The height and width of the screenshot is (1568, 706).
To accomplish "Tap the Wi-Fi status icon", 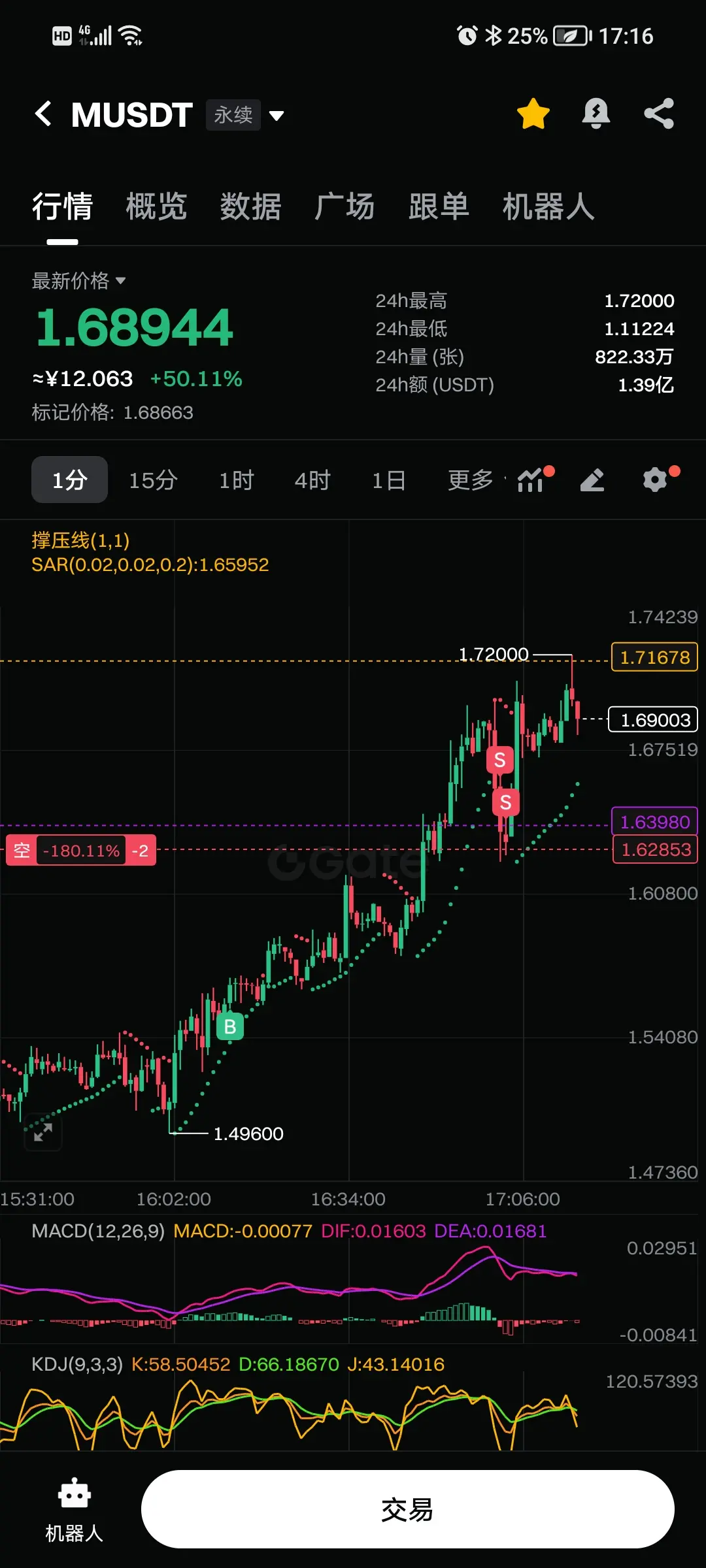I will click(x=131, y=35).
